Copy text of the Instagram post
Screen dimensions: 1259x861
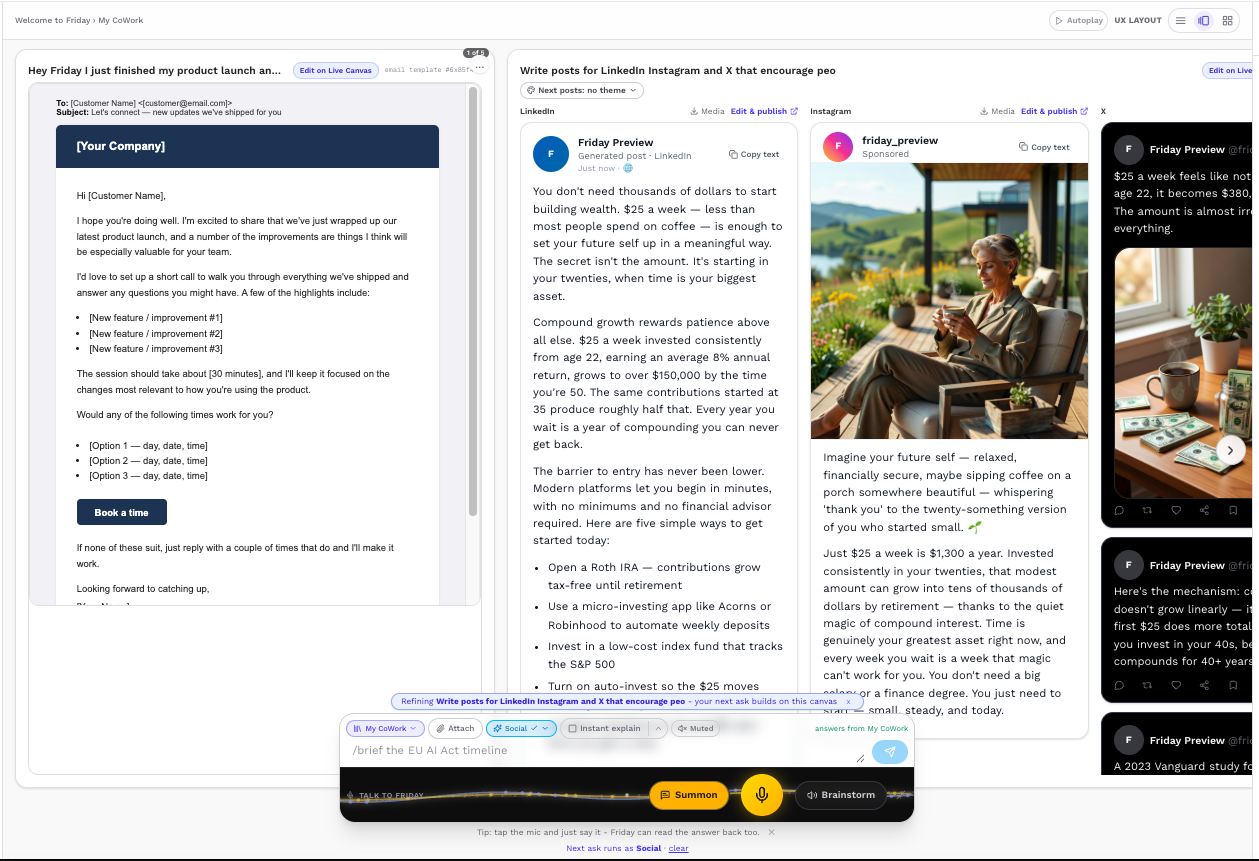[1044, 147]
